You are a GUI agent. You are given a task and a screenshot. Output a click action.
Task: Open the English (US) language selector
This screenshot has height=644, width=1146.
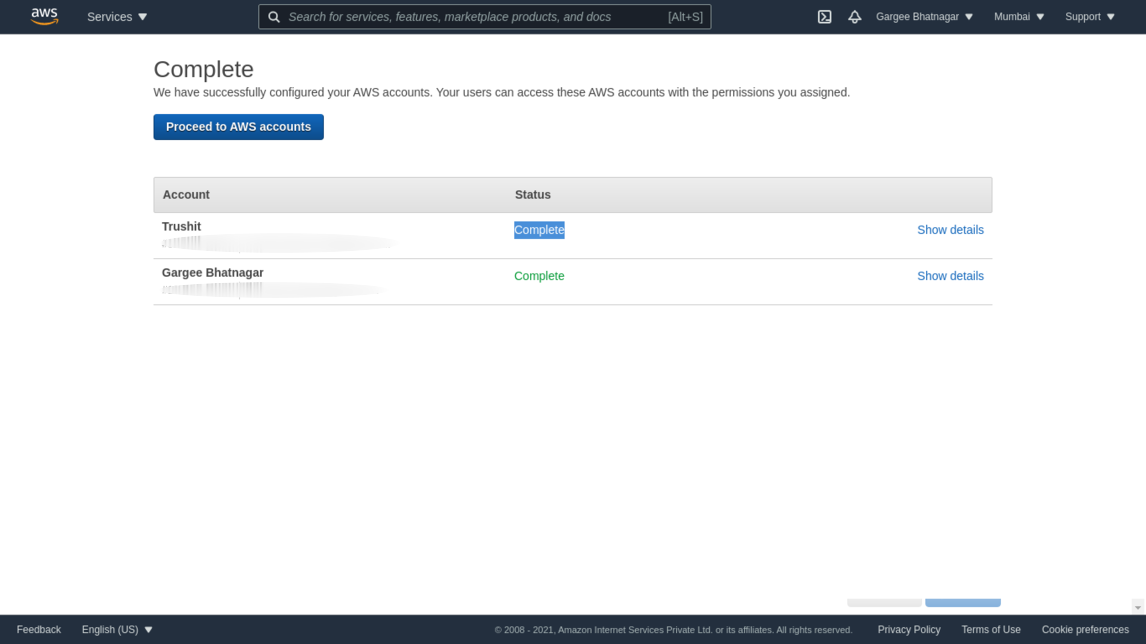click(117, 629)
